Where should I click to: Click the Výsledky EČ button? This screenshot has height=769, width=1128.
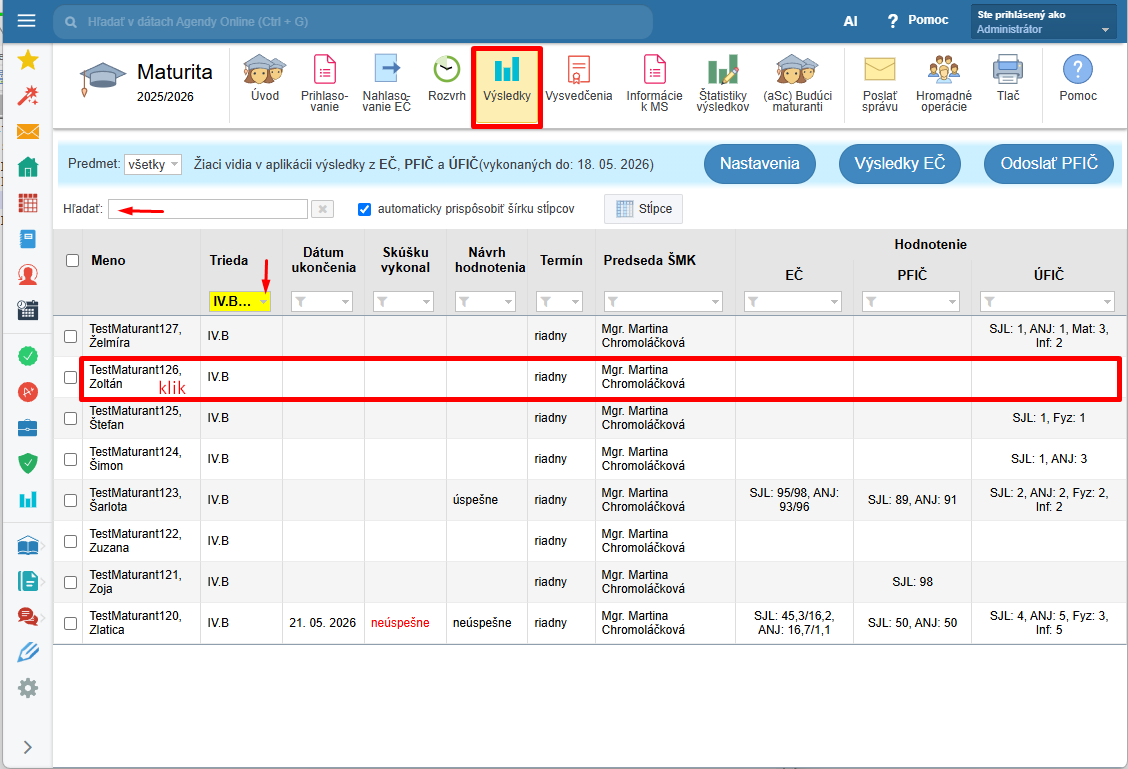pos(900,164)
